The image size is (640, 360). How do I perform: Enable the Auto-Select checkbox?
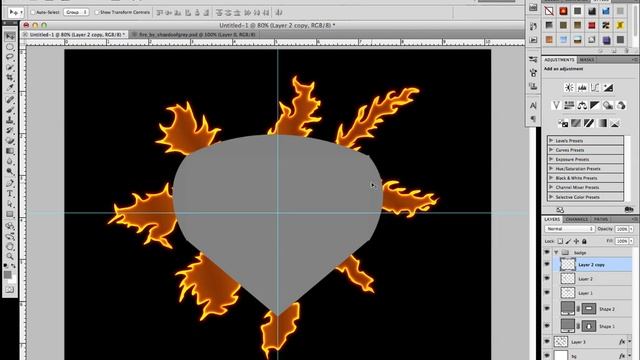[x=33, y=13]
